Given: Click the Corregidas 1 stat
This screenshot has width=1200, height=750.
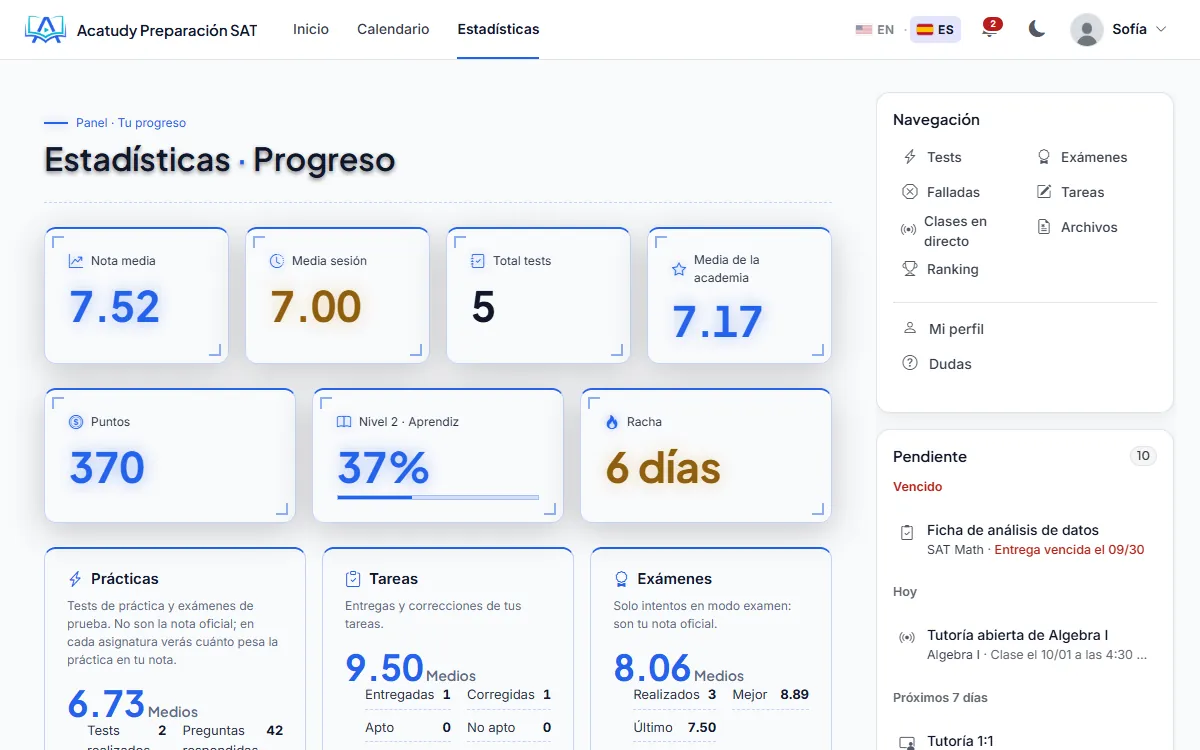Looking at the screenshot, I should pos(509,694).
